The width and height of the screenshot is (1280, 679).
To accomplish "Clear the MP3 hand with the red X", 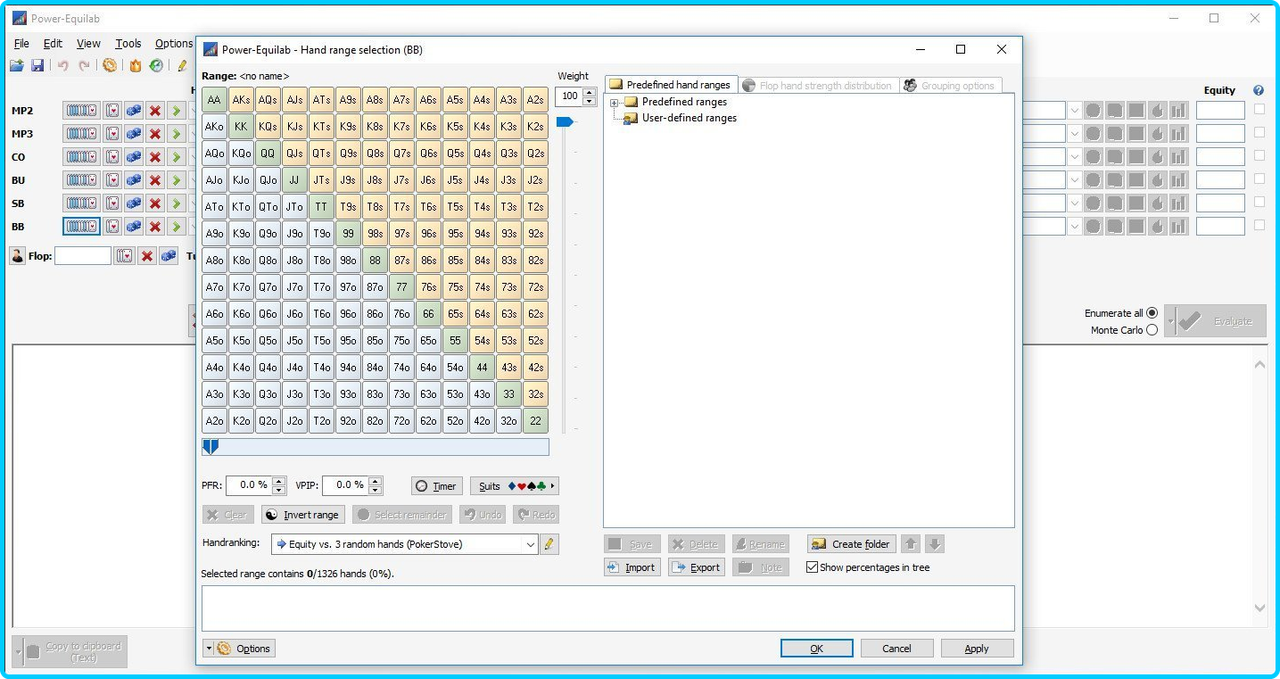I will pyautogui.click(x=155, y=133).
